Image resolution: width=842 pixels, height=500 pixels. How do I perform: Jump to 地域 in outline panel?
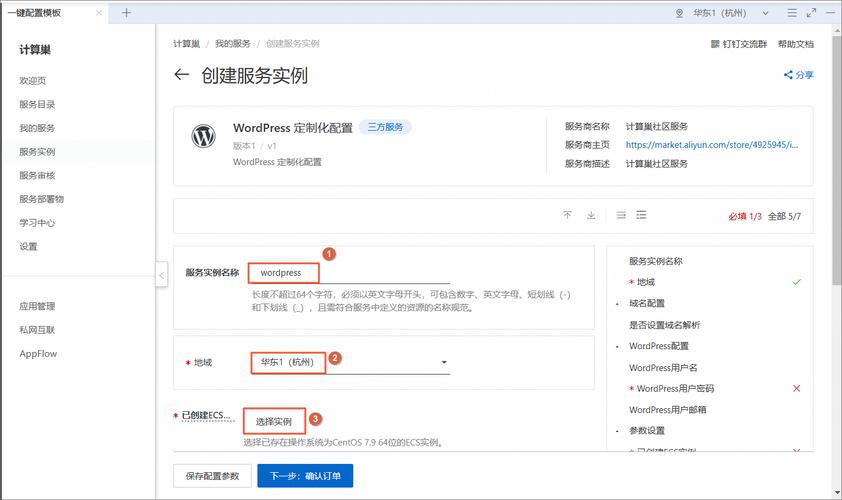pos(645,282)
